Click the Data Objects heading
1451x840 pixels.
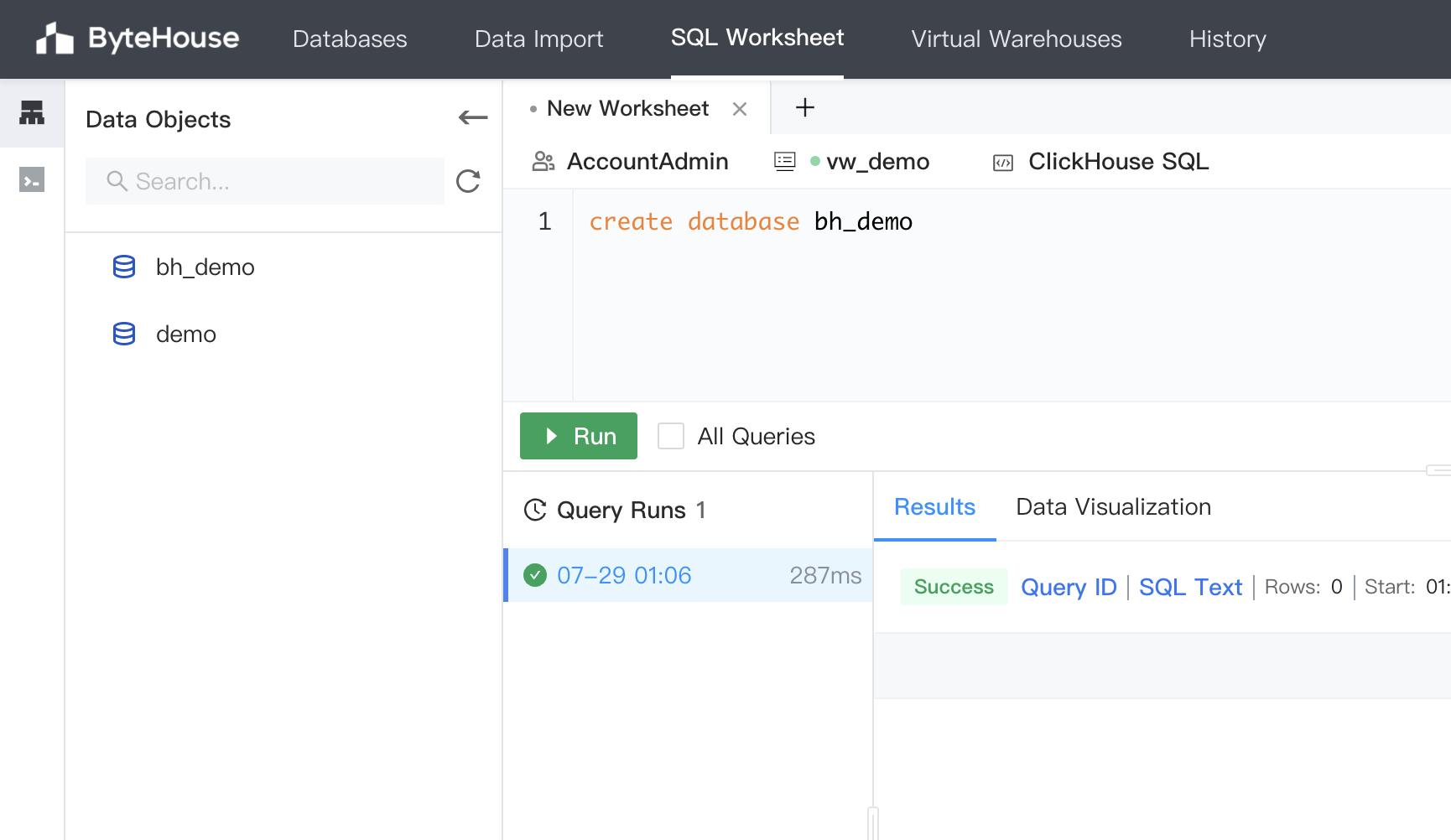[158, 119]
